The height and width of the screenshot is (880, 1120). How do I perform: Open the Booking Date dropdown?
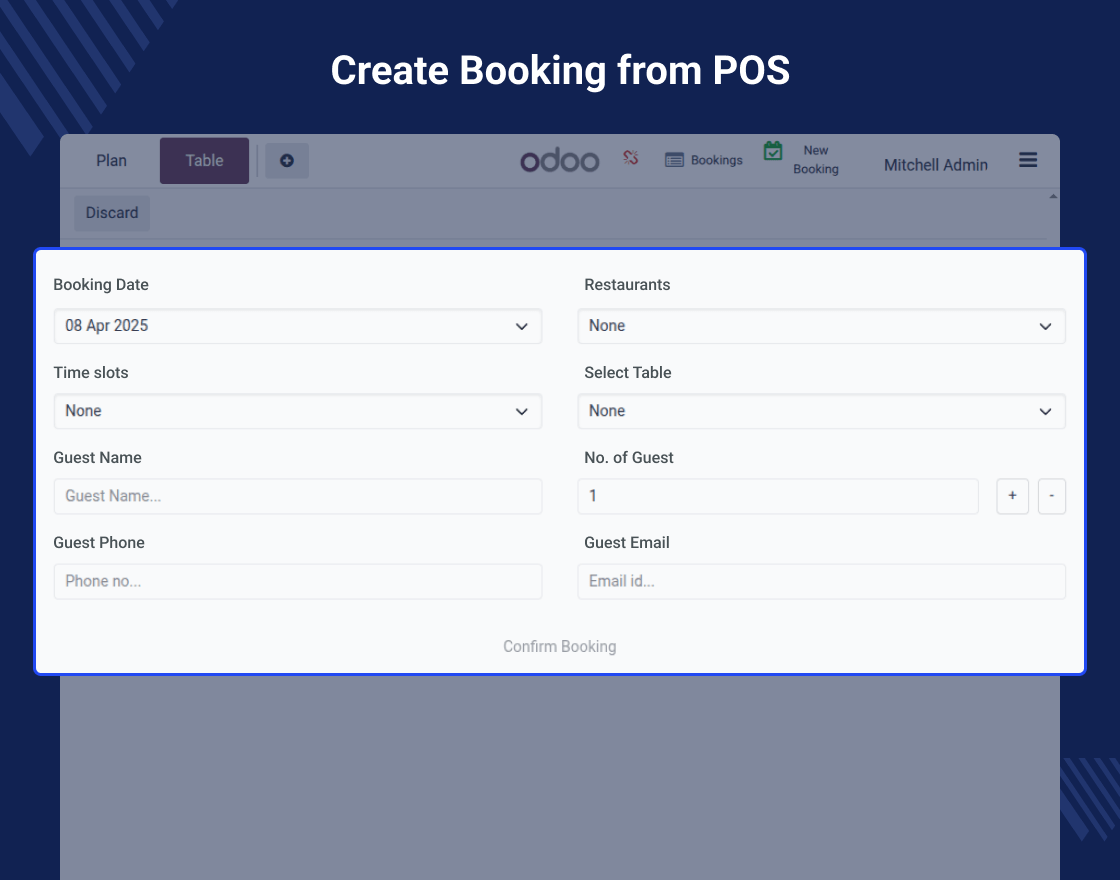(x=298, y=326)
